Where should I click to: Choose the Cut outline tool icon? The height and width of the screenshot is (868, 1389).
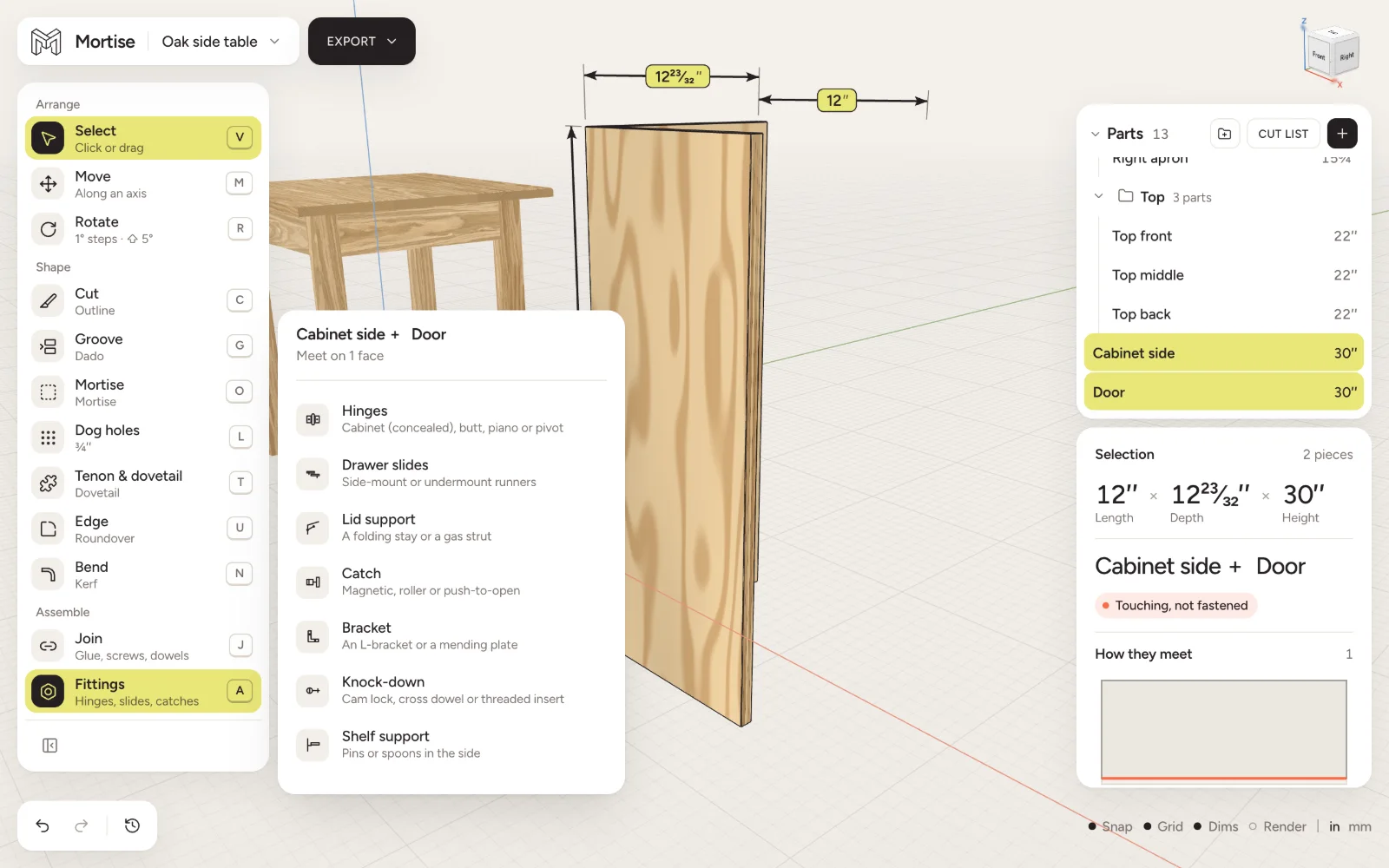pos(49,301)
